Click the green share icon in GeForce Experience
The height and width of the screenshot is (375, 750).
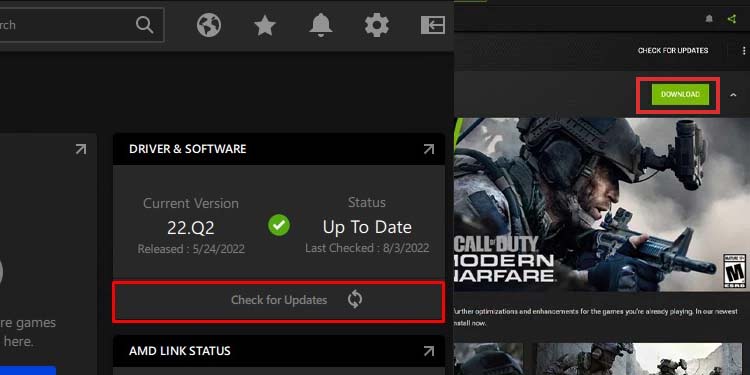tap(731, 19)
